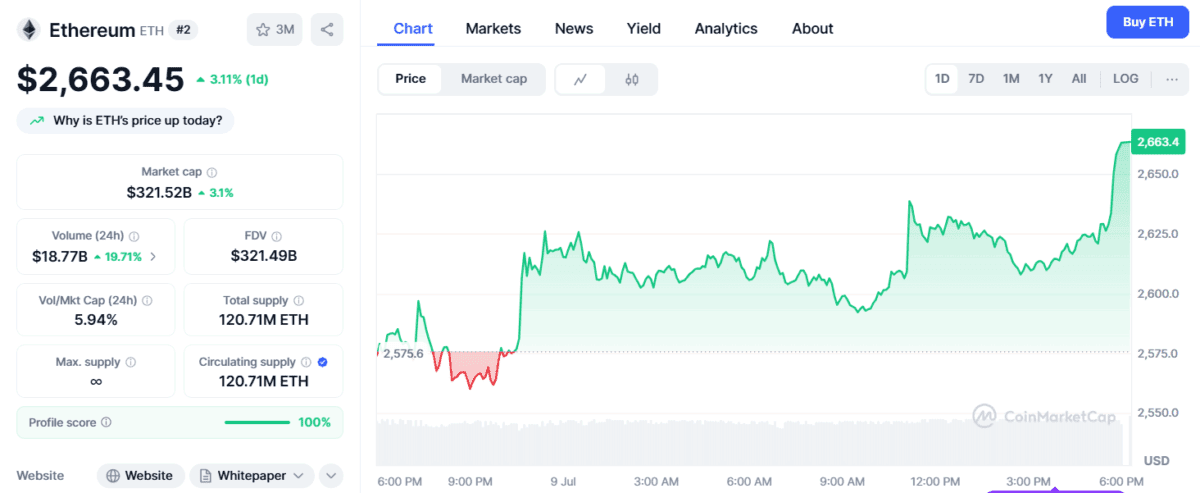Click the Buy ETH button

1147,22
